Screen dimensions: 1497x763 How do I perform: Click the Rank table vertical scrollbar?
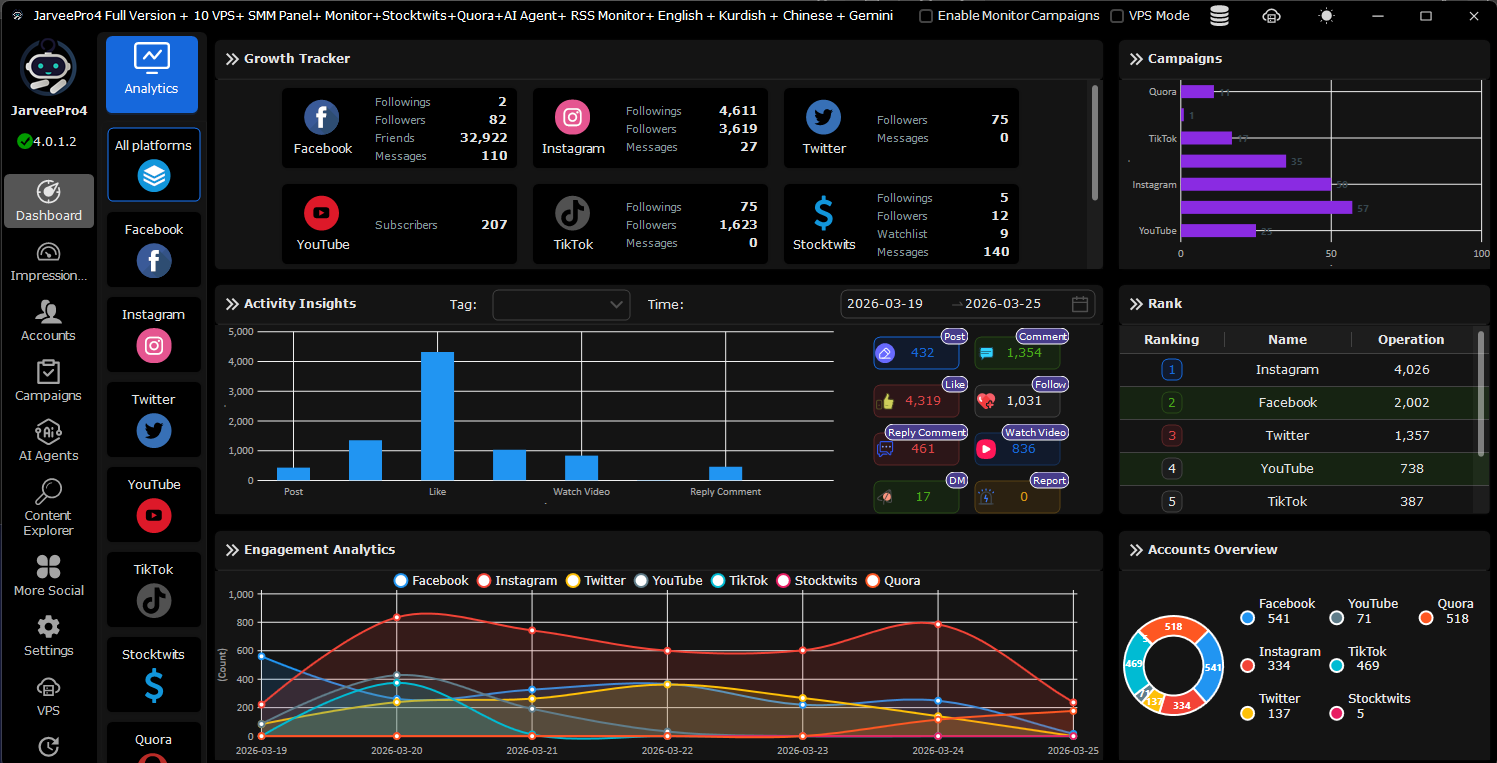1481,394
